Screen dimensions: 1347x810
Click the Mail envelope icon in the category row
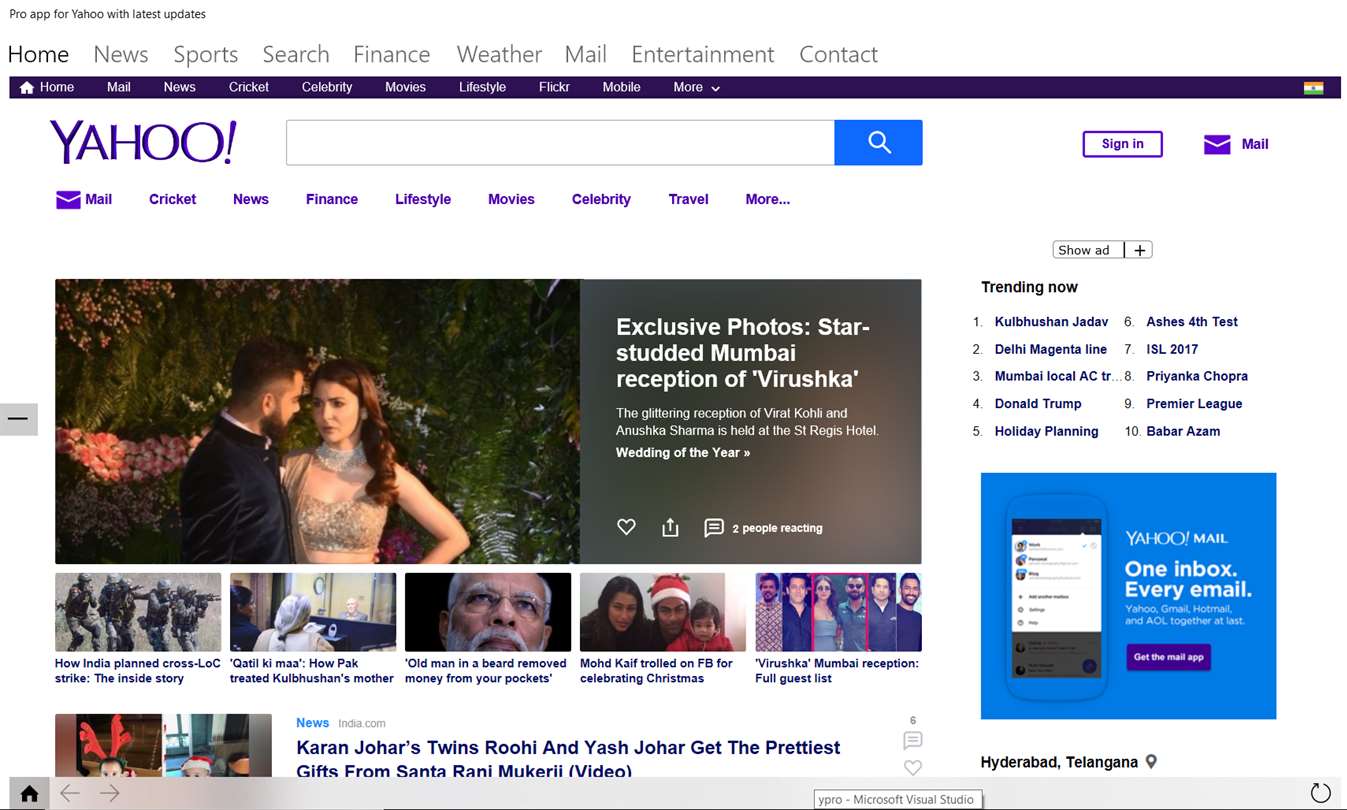(x=68, y=199)
